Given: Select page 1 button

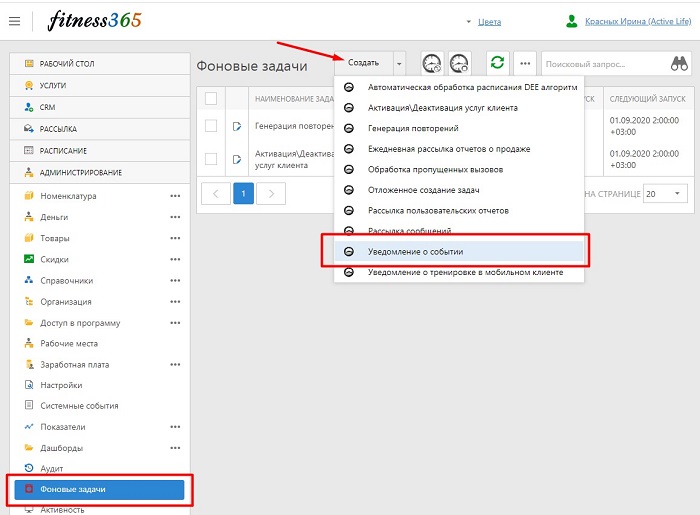Looking at the screenshot, I should 243,194.
